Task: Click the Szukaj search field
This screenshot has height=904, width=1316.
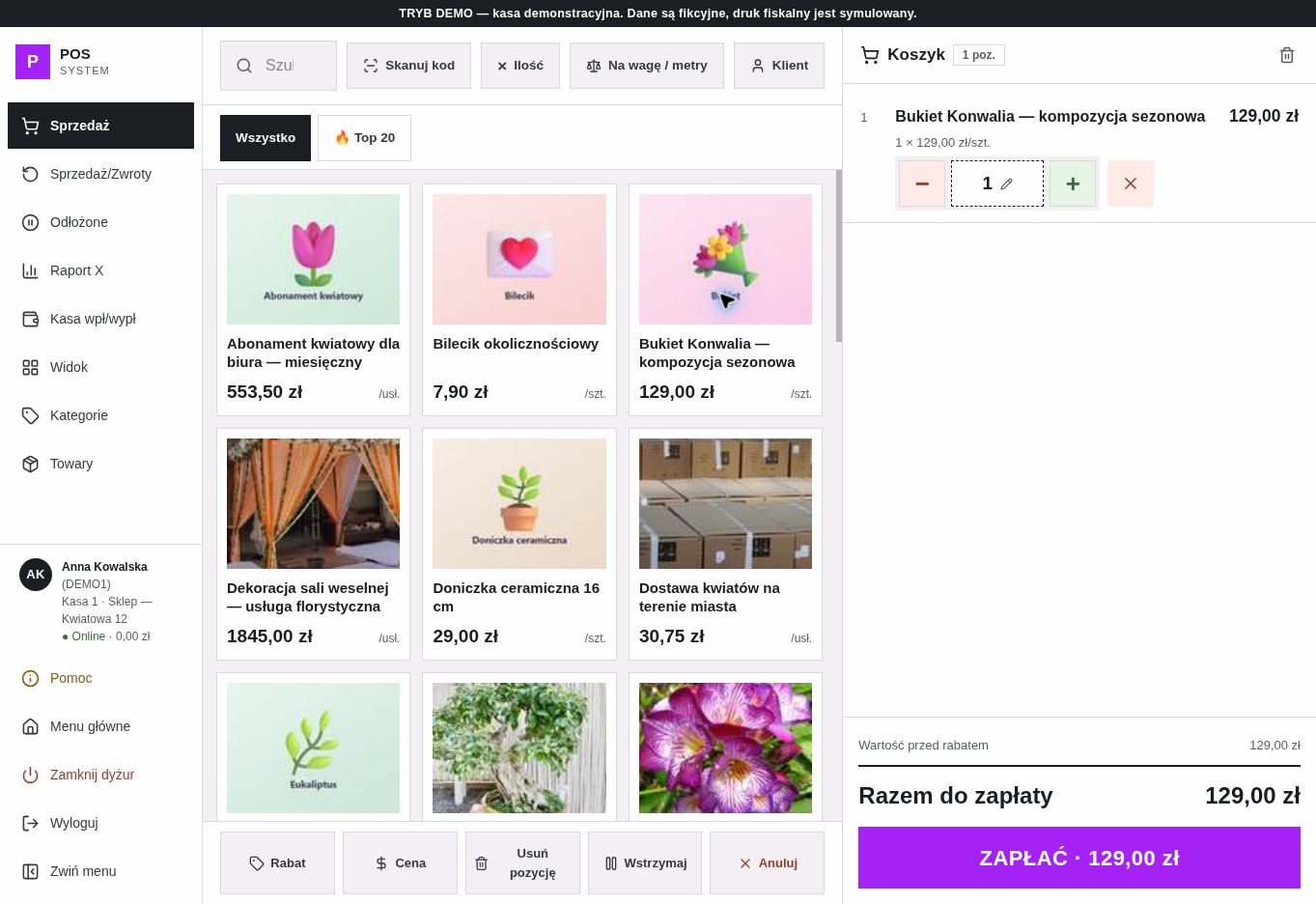Action: (278, 66)
